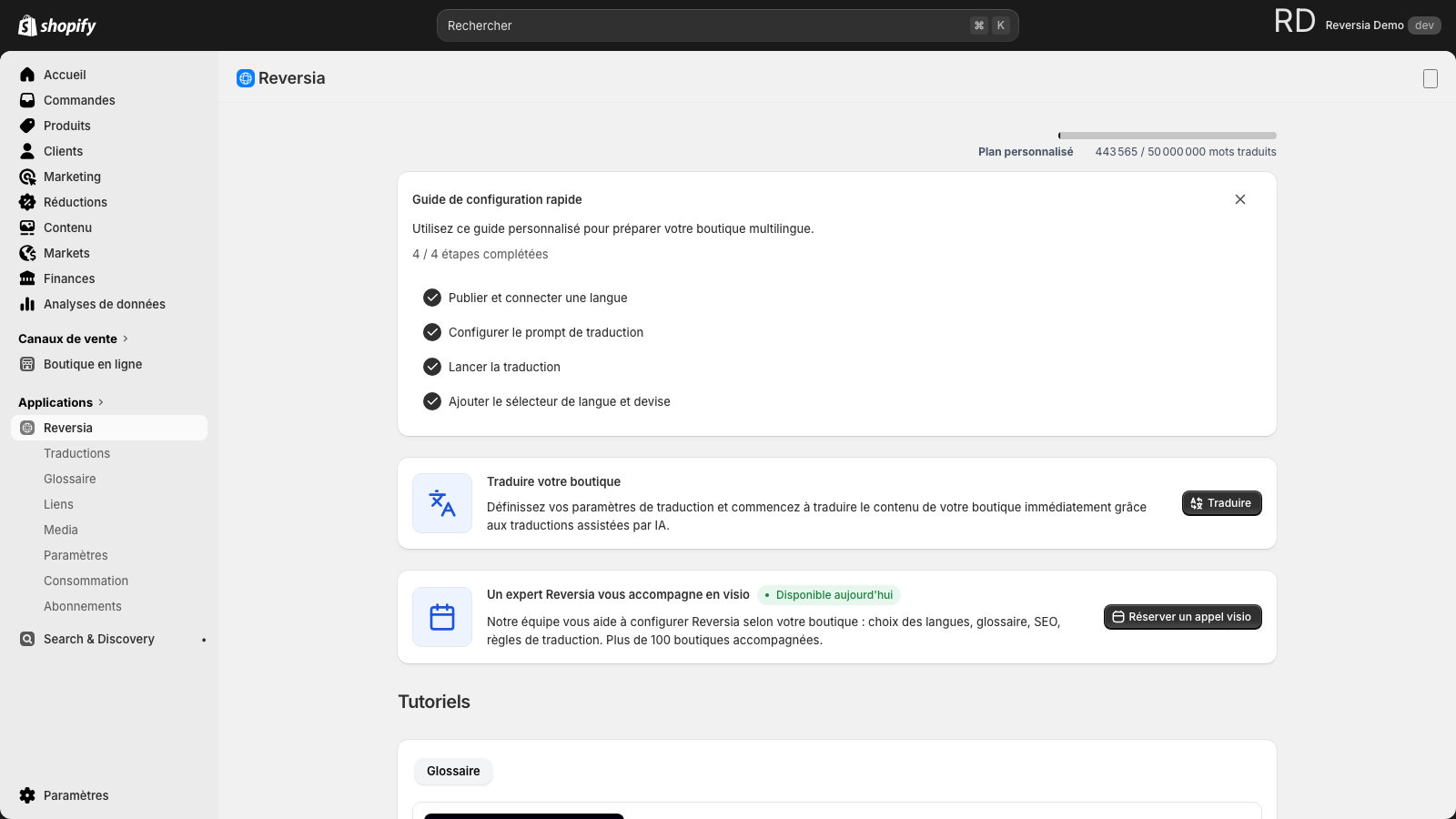
Task: Open the Reversia Demo store menu
Action: (1382, 25)
